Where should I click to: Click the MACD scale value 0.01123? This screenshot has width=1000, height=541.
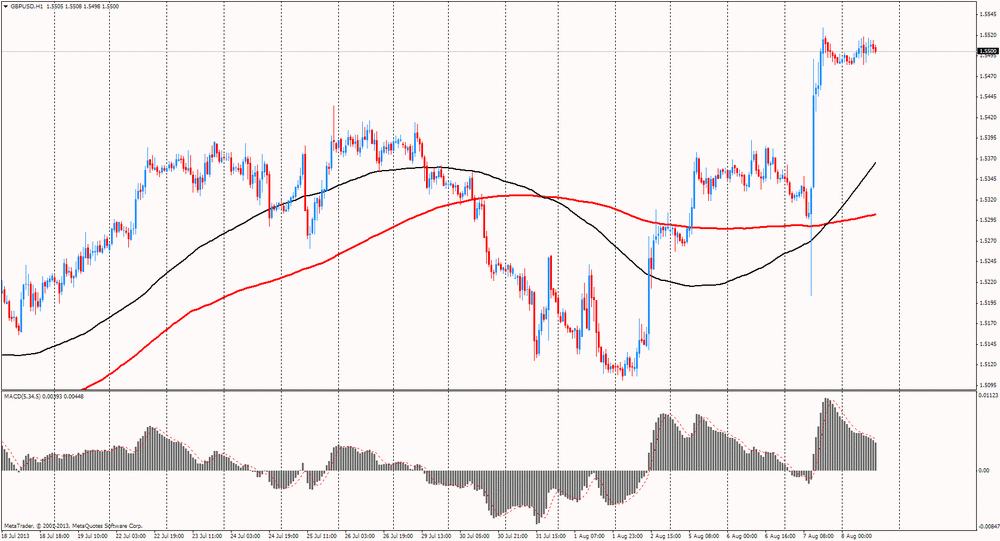pos(987,396)
